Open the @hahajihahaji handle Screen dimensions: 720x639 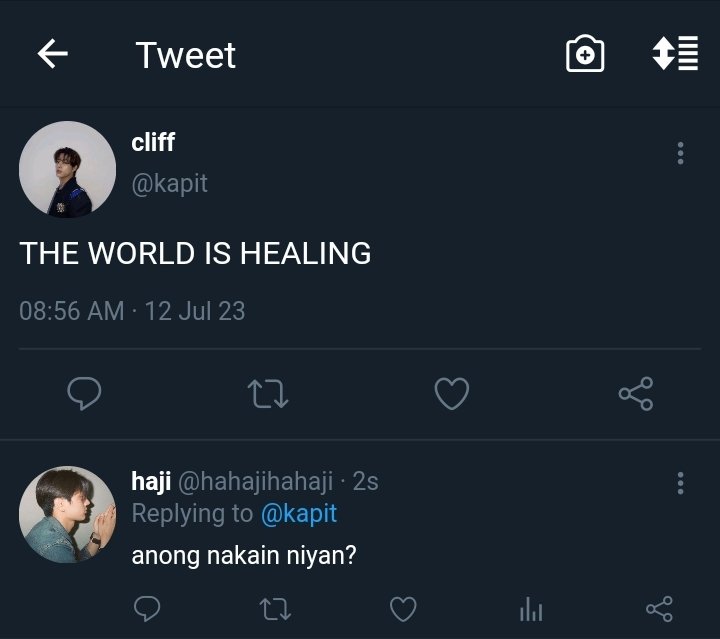(256, 482)
